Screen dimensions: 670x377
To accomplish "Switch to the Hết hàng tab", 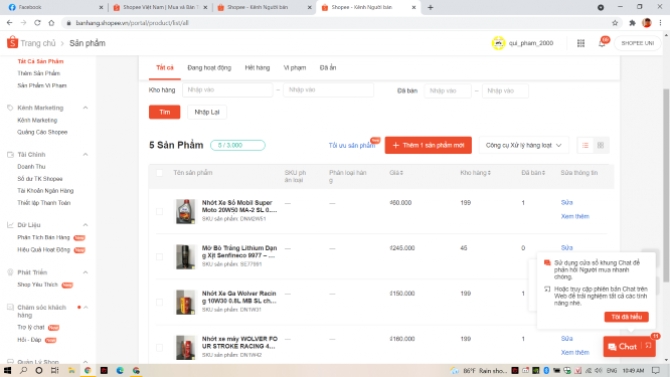I will [257, 68].
